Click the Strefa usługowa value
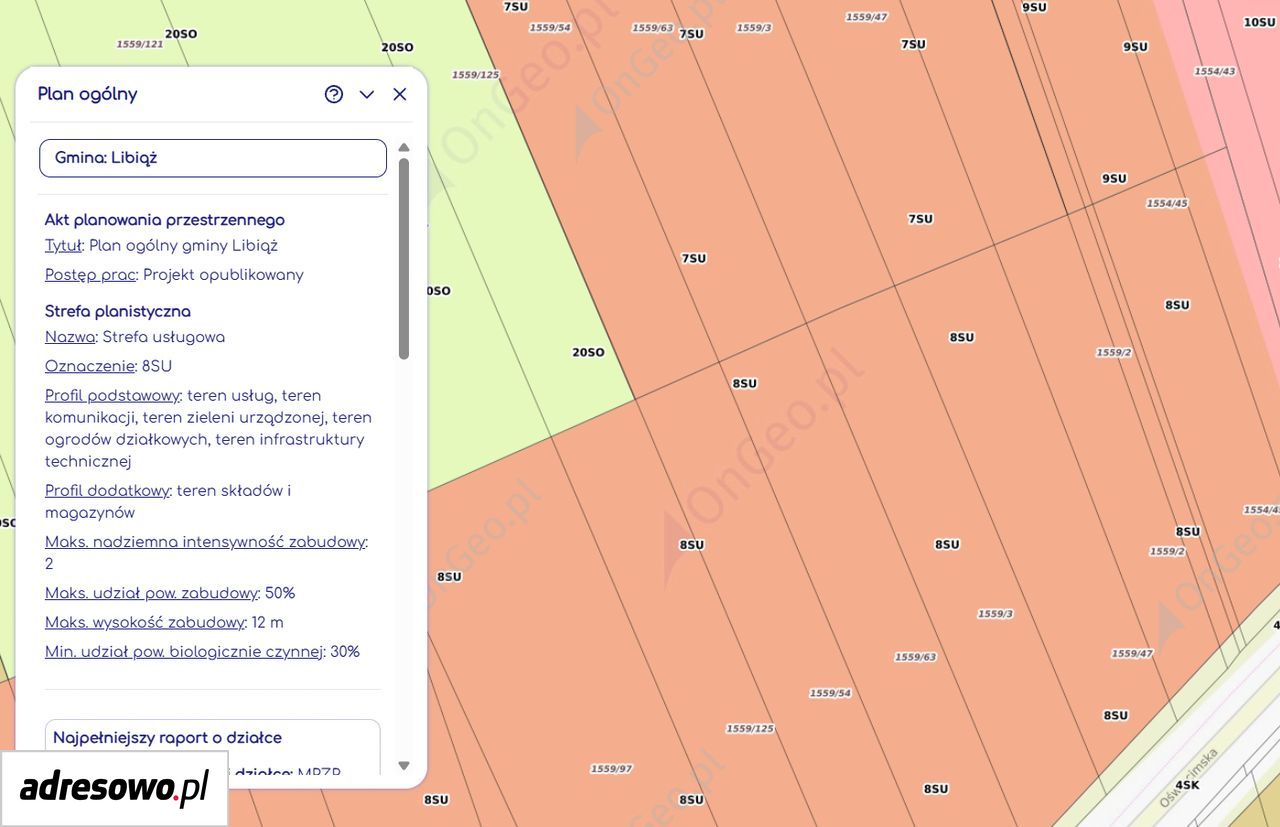The height and width of the screenshot is (827, 1280). (x=164, y=337)
